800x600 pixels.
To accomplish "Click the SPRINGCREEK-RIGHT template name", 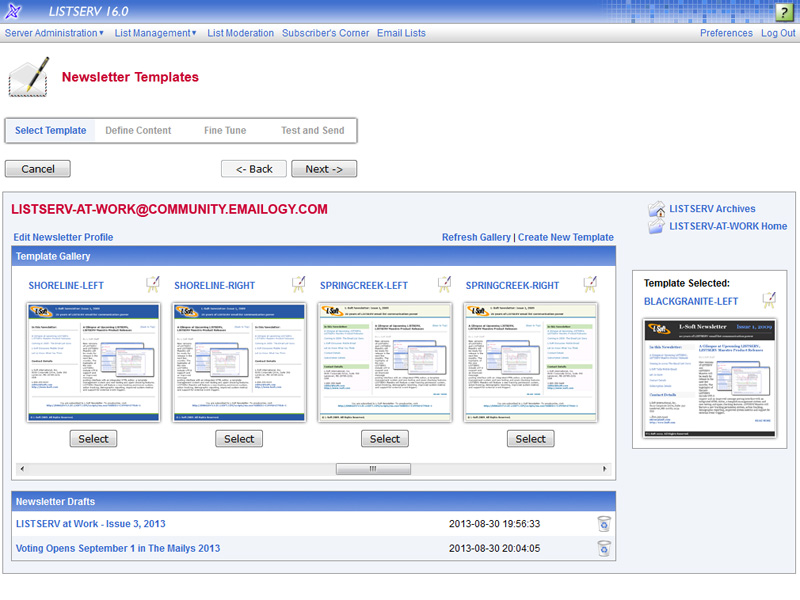I will [x=512, y=286].
